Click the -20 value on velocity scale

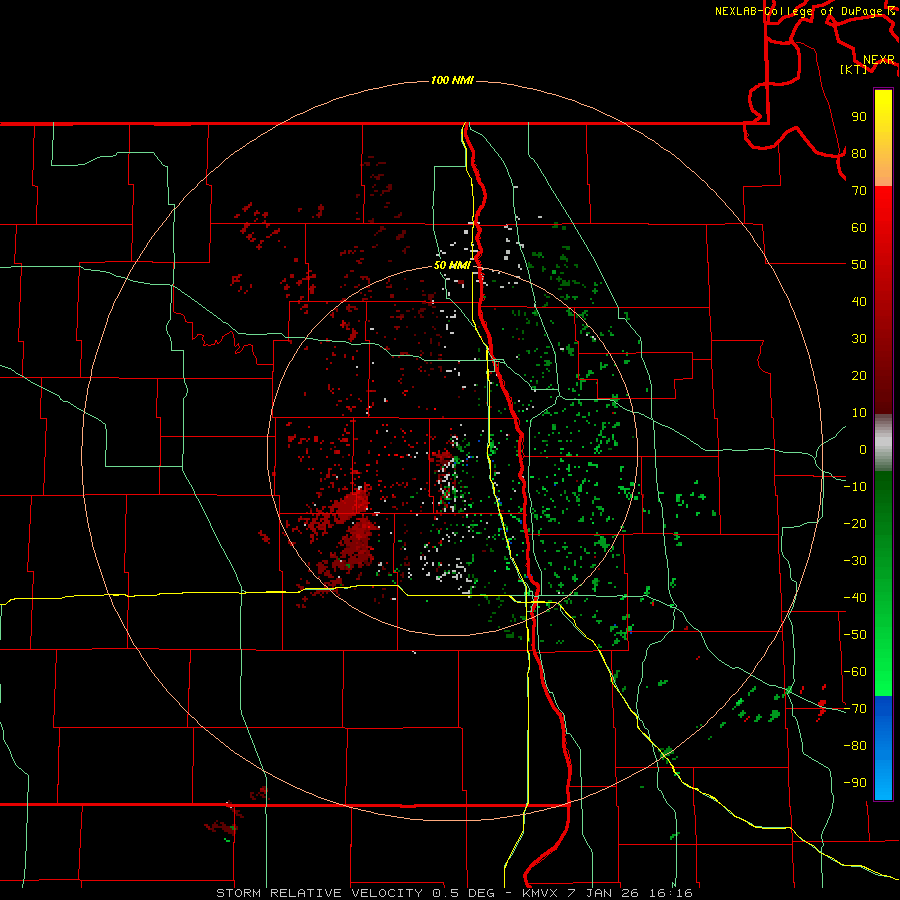click(855, 523)
